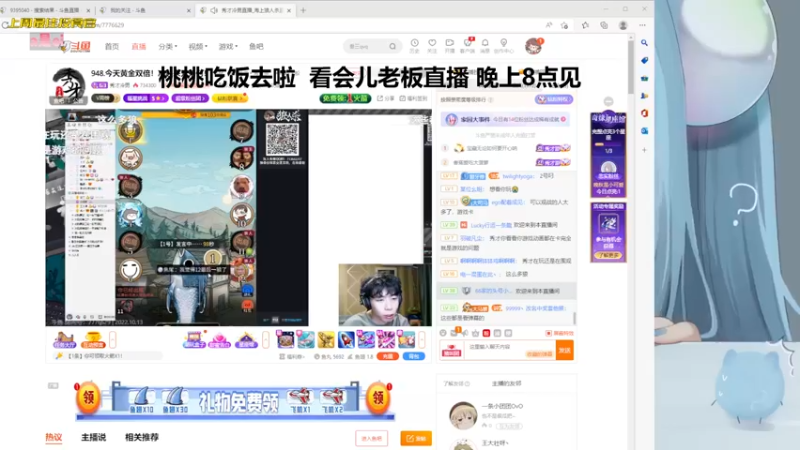800x450 pixels.
Task: Click the yellow 钻粉荣耀 badge
Action: coord(230,98)
